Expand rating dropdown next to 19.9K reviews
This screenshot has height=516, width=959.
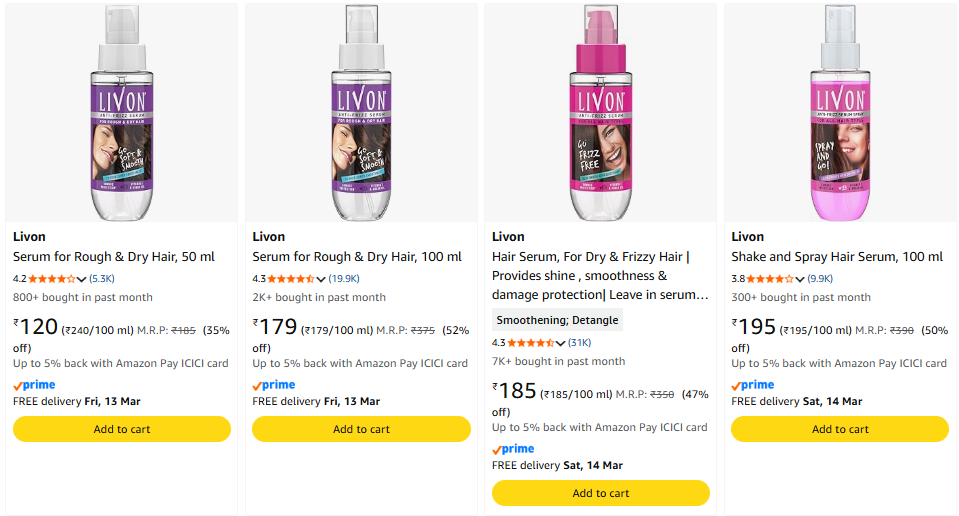[x=322, y=279]
